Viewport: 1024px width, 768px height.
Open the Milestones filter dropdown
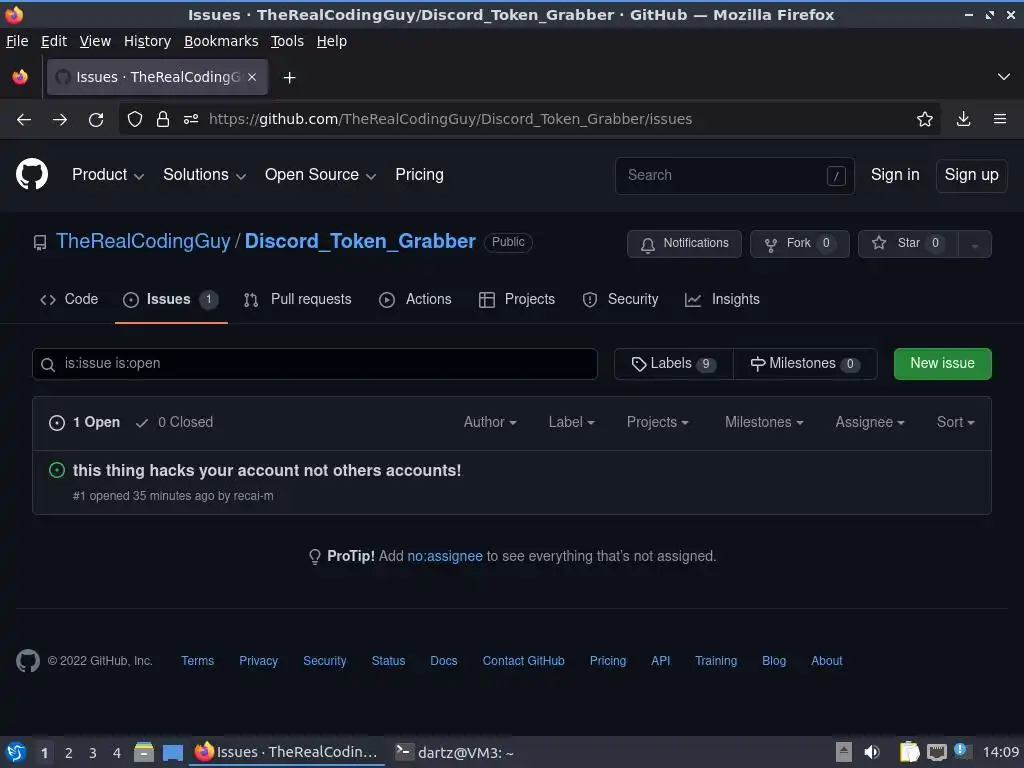click(764, 423)
